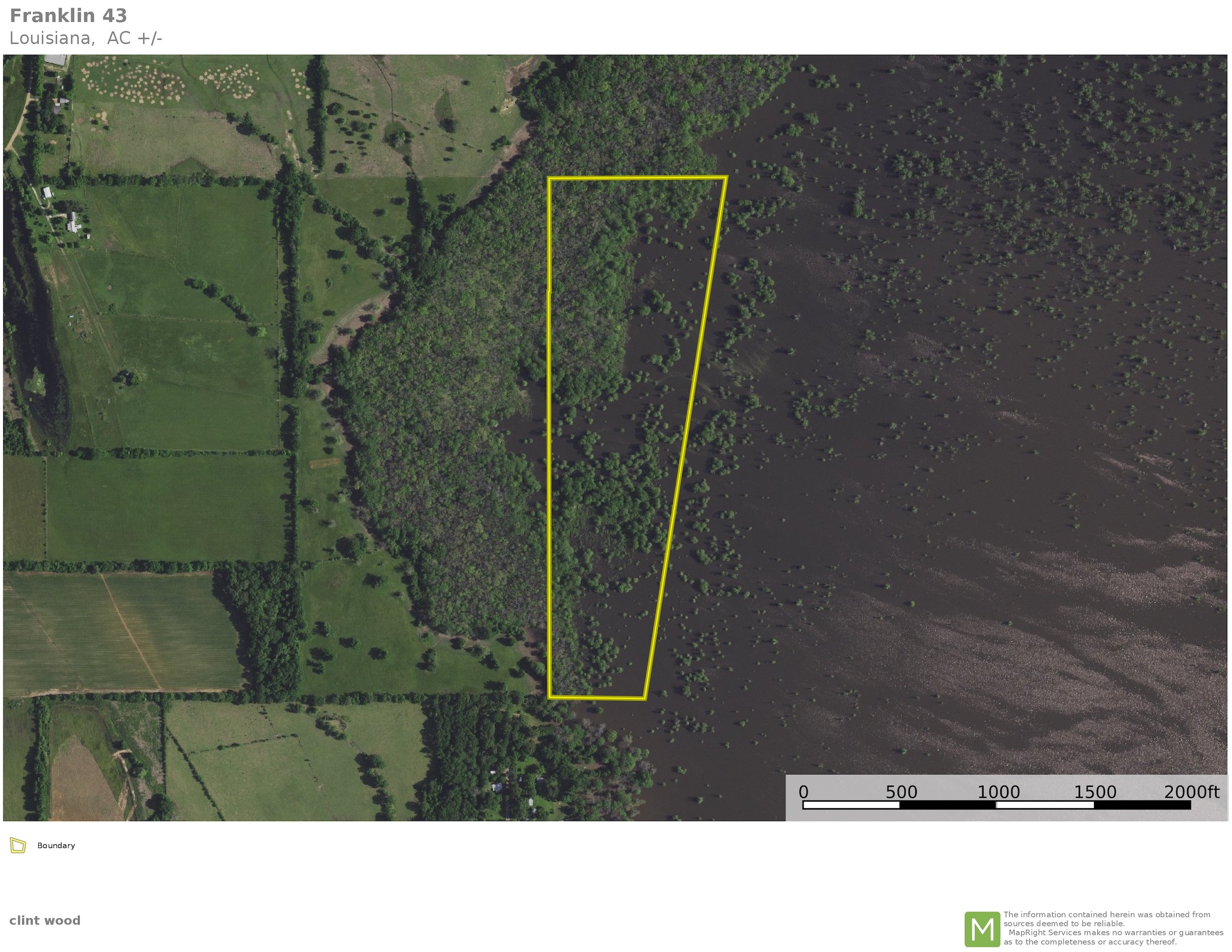Click the southeast corner of yellow boundary
Viewport: 1232px width, 952px height.
click(644, 698)
